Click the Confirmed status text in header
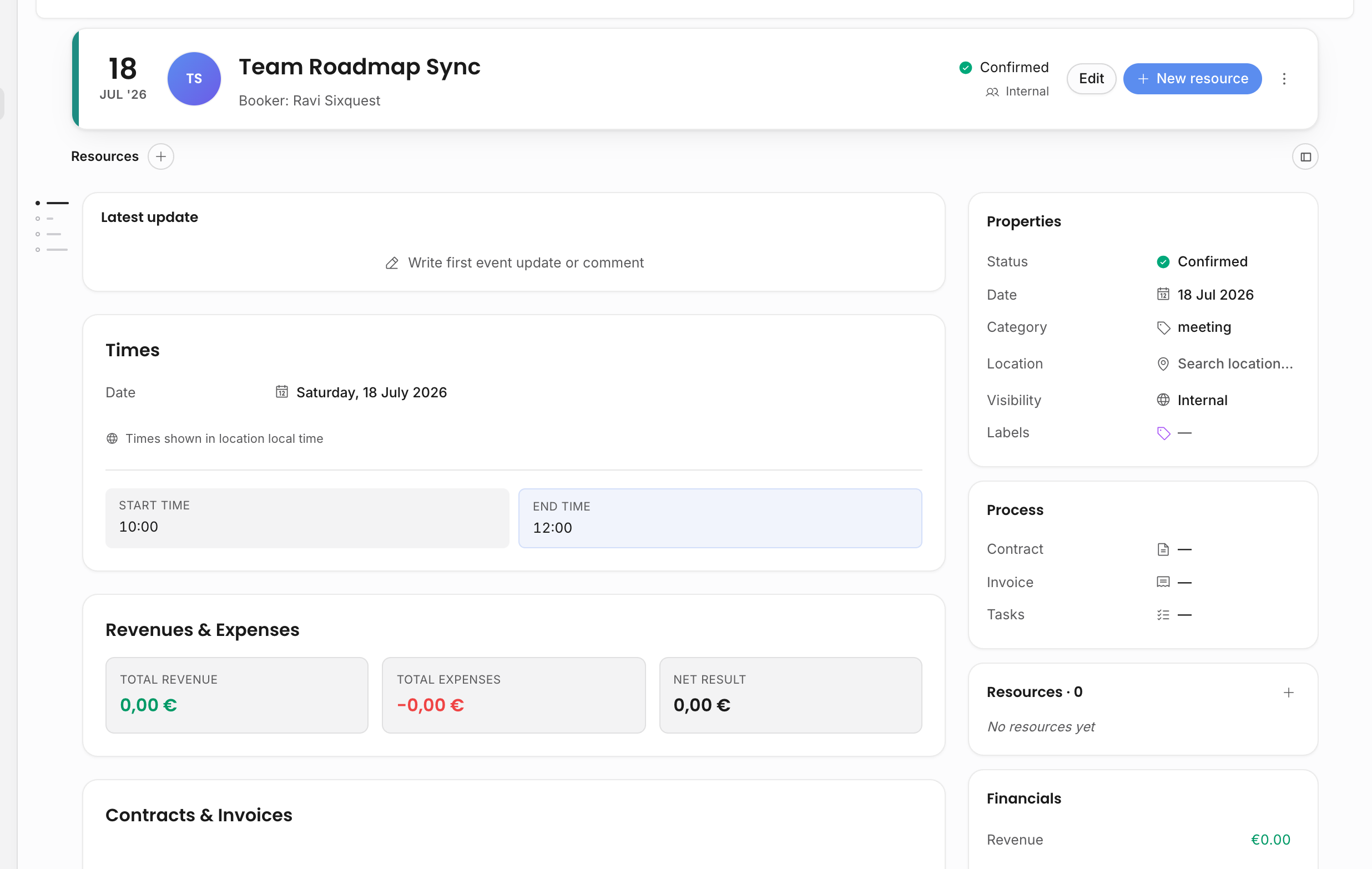Viewport: 1372px width, 869px height. point(1013,67)
